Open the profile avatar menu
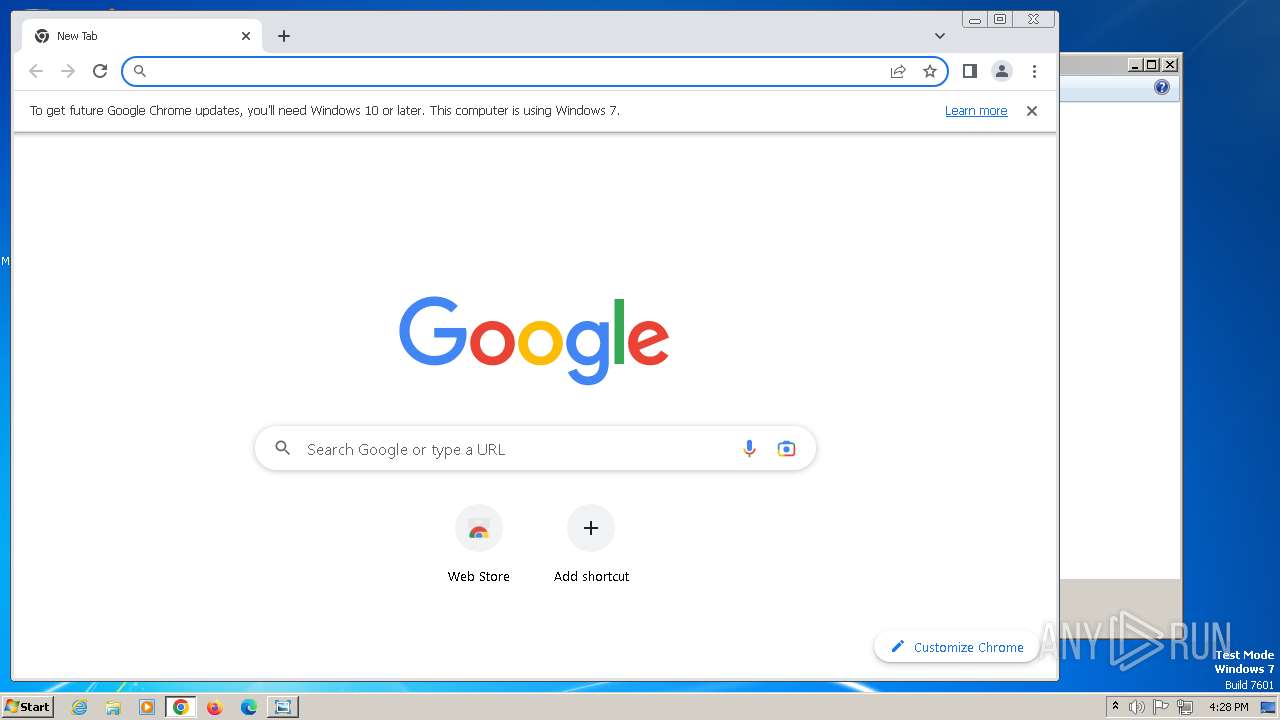1280x720 pixels. point(1001,71)
